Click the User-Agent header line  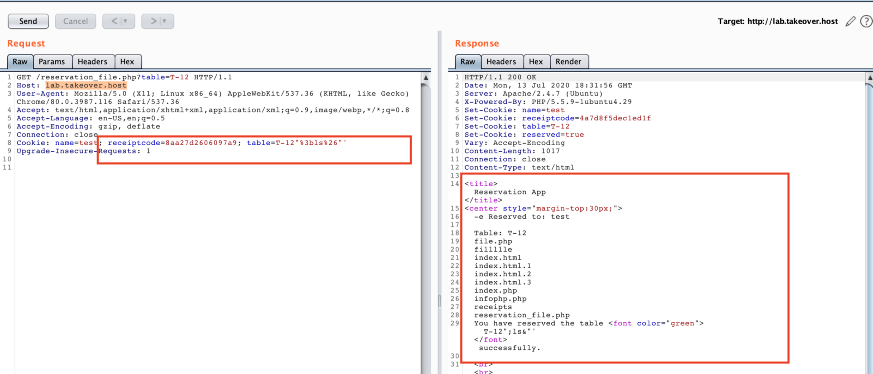coord(213,98)
